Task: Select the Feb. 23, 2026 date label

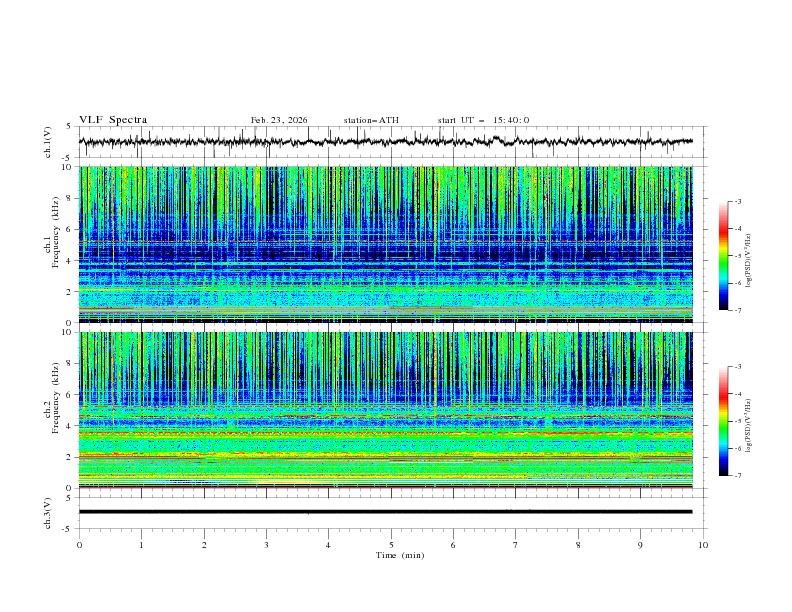Action: 279,120
